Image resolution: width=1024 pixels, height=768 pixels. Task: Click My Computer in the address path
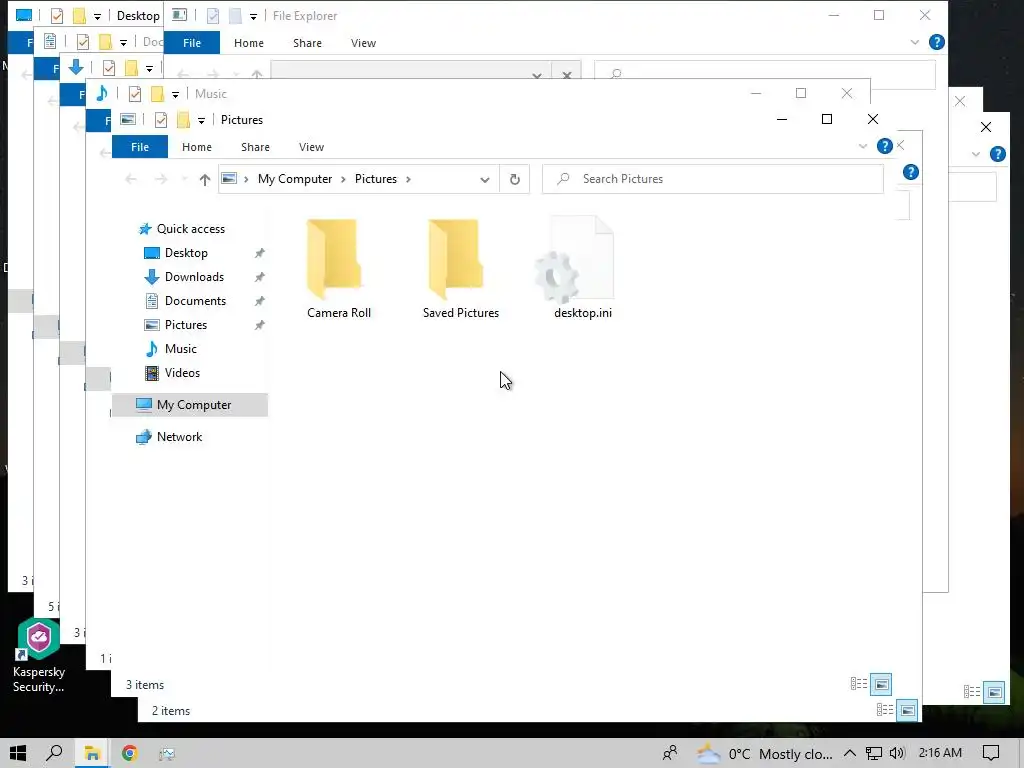295,179
